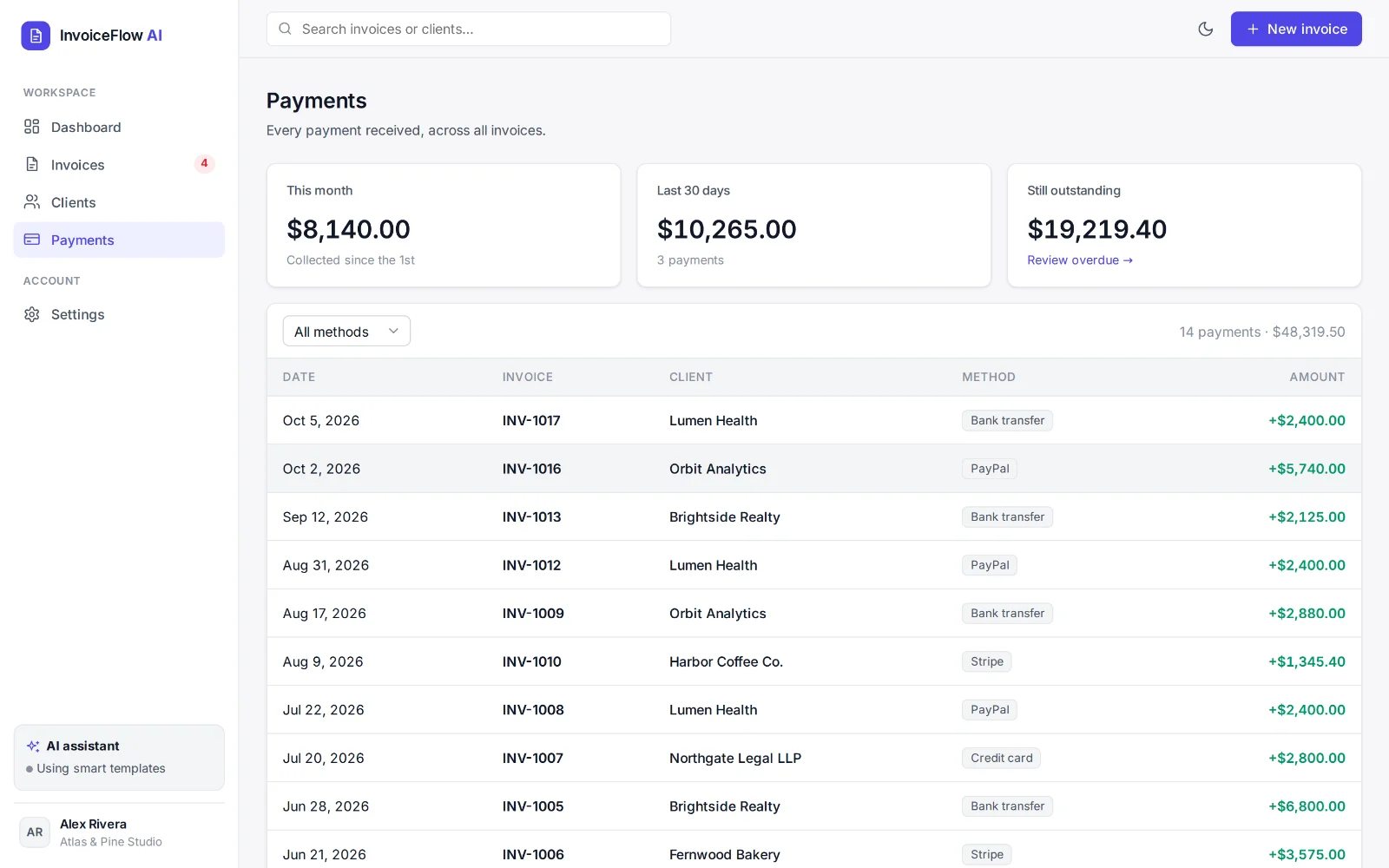Click the Date column header
The width and height of the screenshot is (1389, 868).
click(x=299, y=377)
